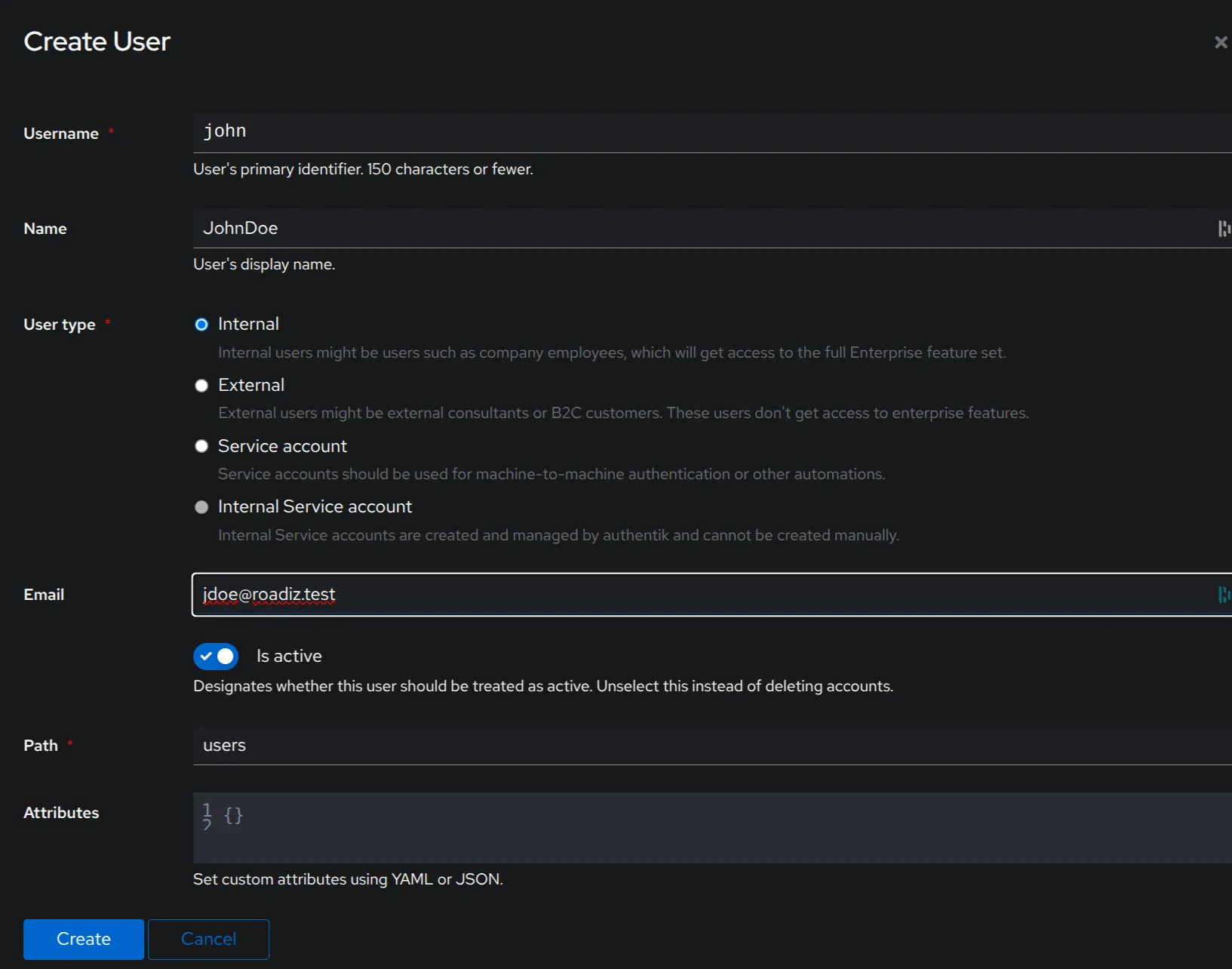This screenshot has height=969, width=1232.
Task: Close the Create User dialog
Action: click(x=1221, y=42)
